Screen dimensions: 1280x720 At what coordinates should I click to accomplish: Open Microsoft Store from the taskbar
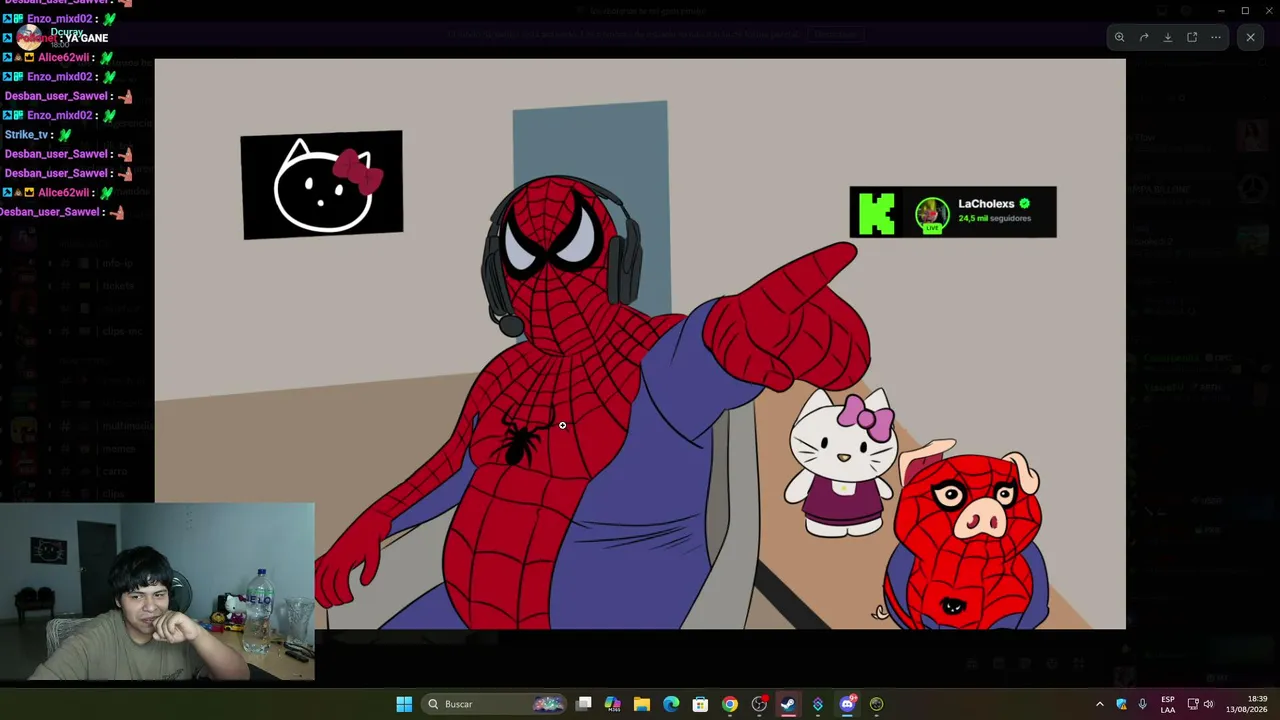point(700,704)
